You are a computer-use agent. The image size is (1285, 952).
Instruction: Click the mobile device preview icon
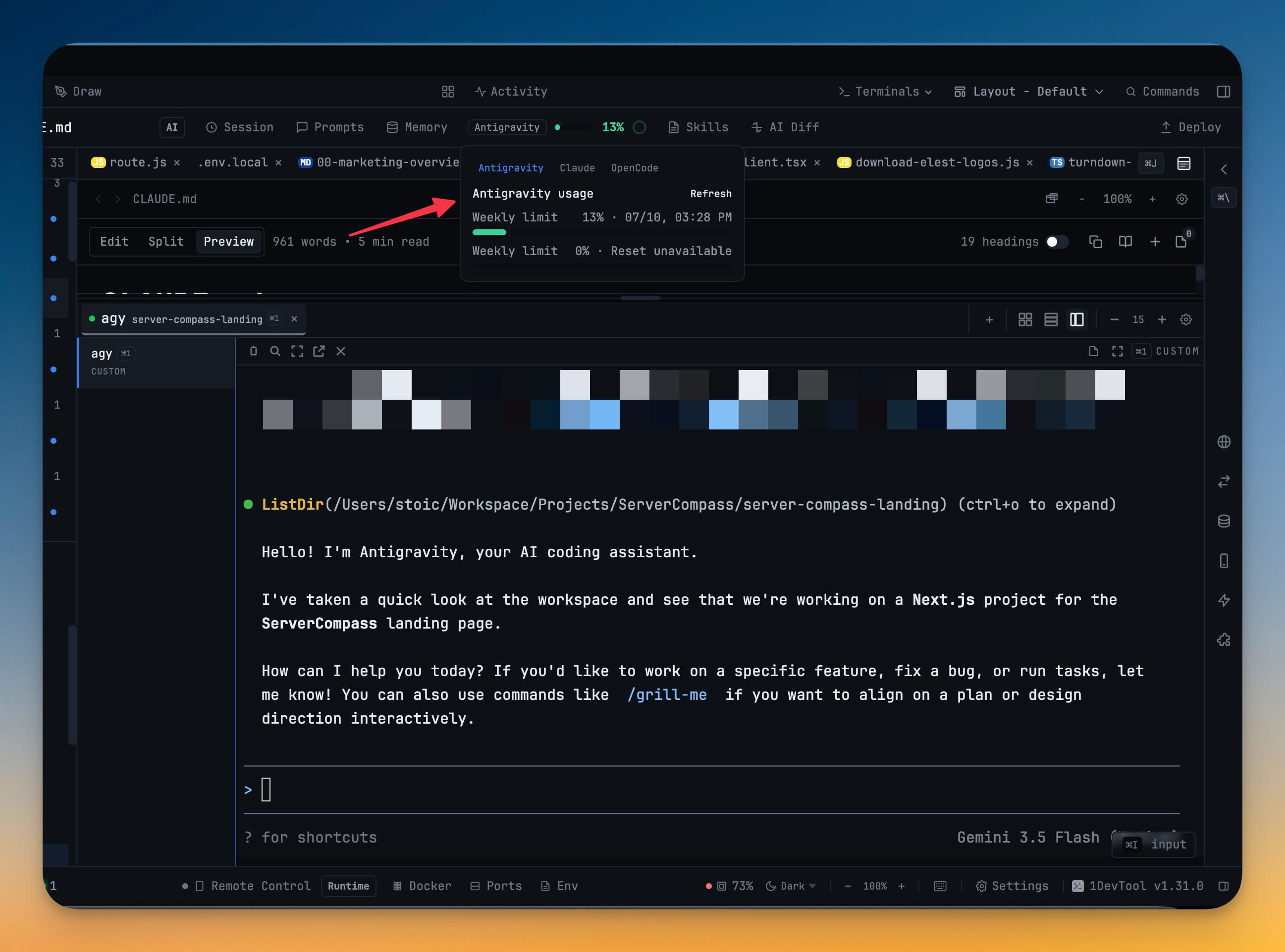pos(1224,561)
